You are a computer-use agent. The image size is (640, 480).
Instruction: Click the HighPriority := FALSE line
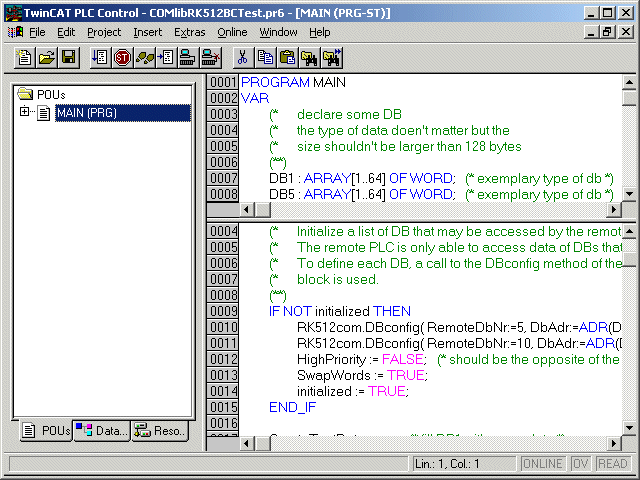pos(458,359)
